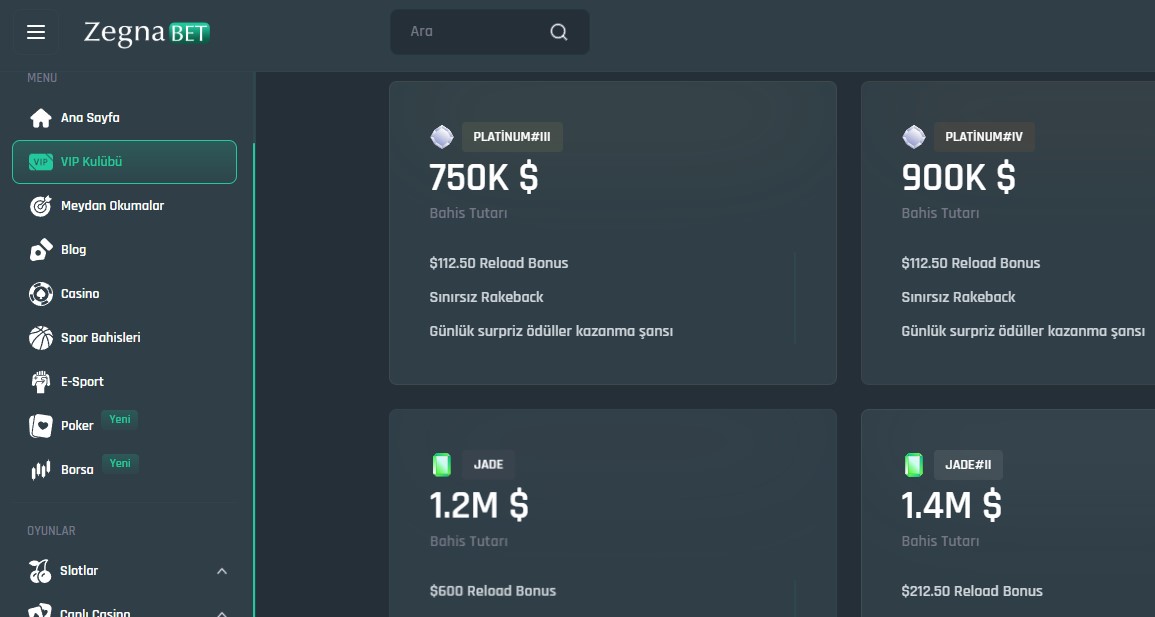Viewport: 1155px width, 617px height.
Task: Click the ZegnaBET logo
Action: pyautogui.click(x=147, y=32)
